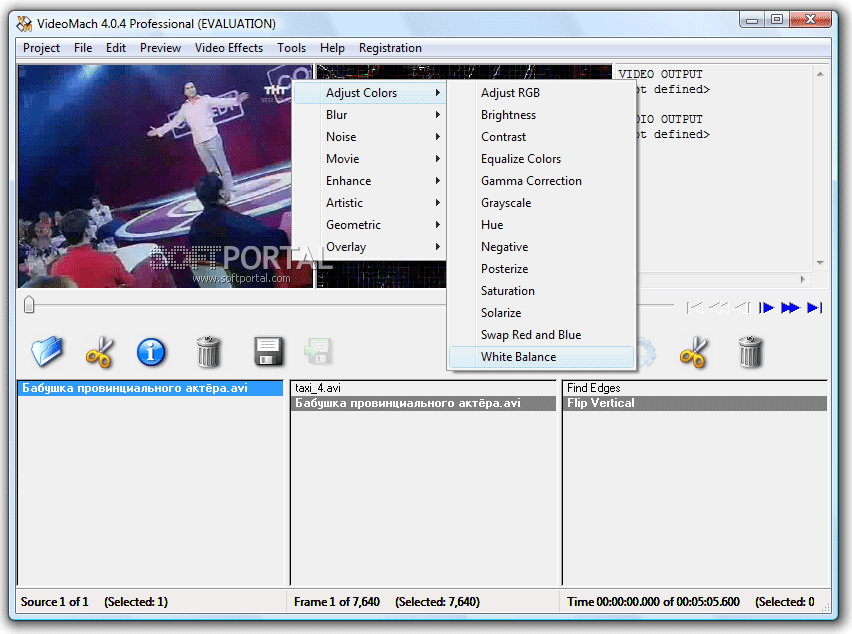Open the Tools menu
Image resolution: width=852 pixels, height=634 pixels.
point(291,48)
